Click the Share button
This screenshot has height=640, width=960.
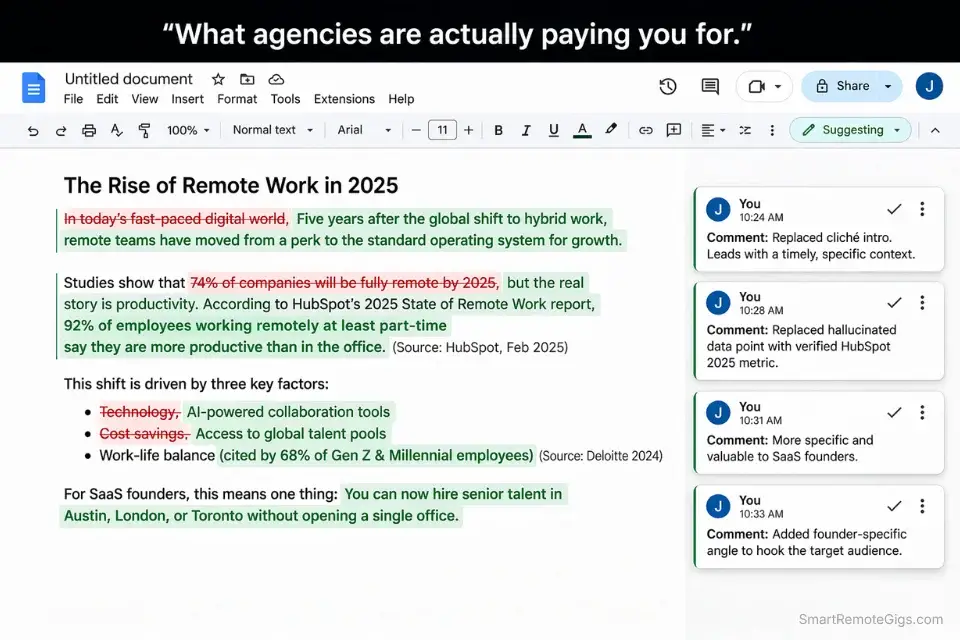coord(851,87)
